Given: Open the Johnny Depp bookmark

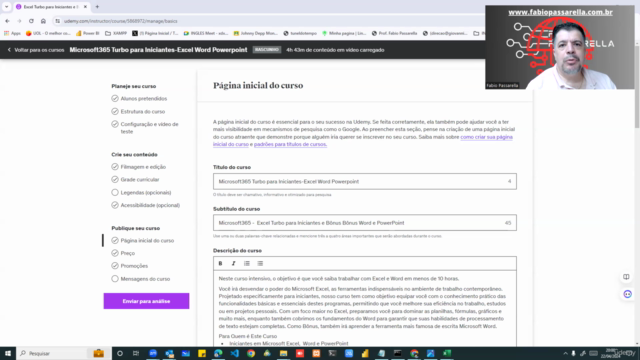Looking at the screenshot, I should click(x=256, y=33).
